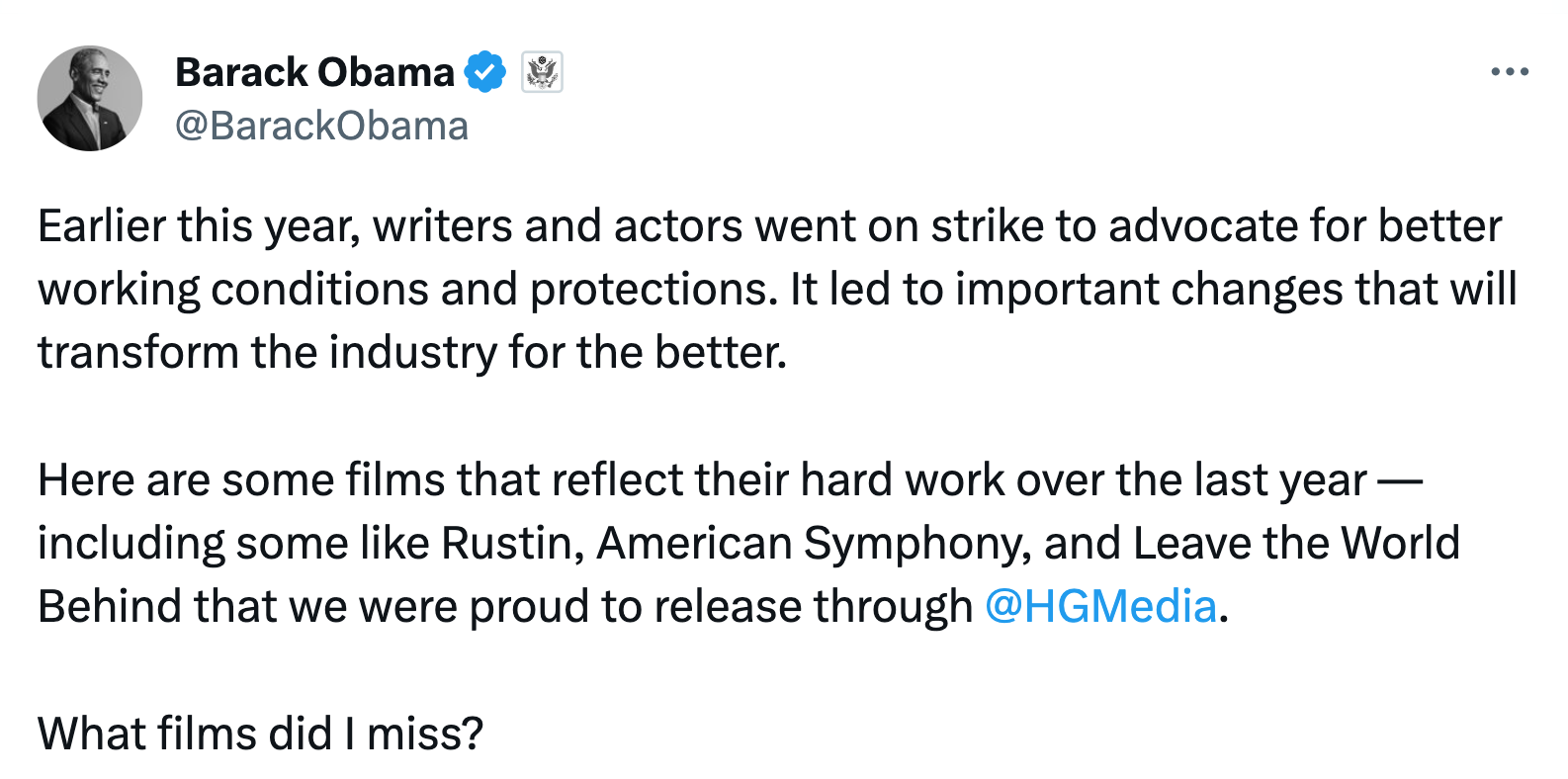The width and height of the screenshot is (1568, 779).
Task: Follow the @HGMedia mention link
Action: 1100,606
